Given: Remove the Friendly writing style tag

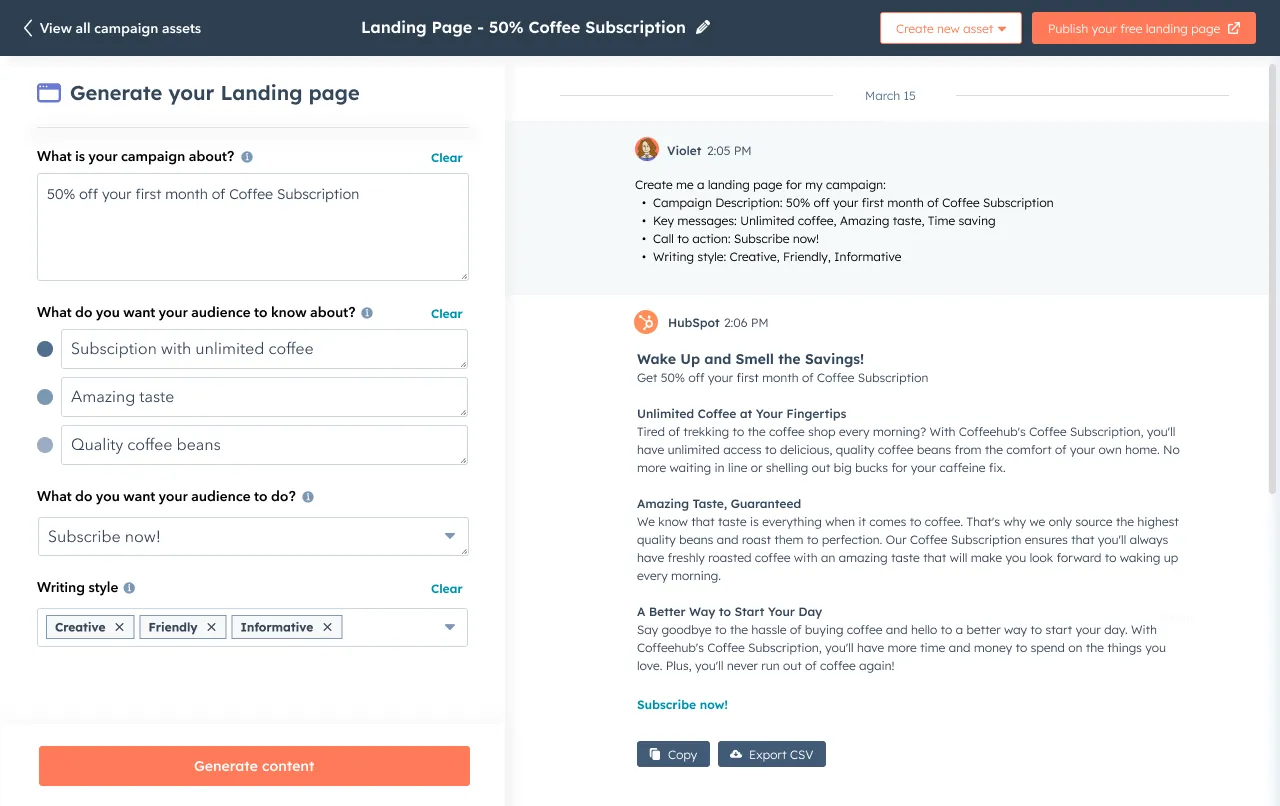Looking at the screenshot, I should [x=211, y=627].
